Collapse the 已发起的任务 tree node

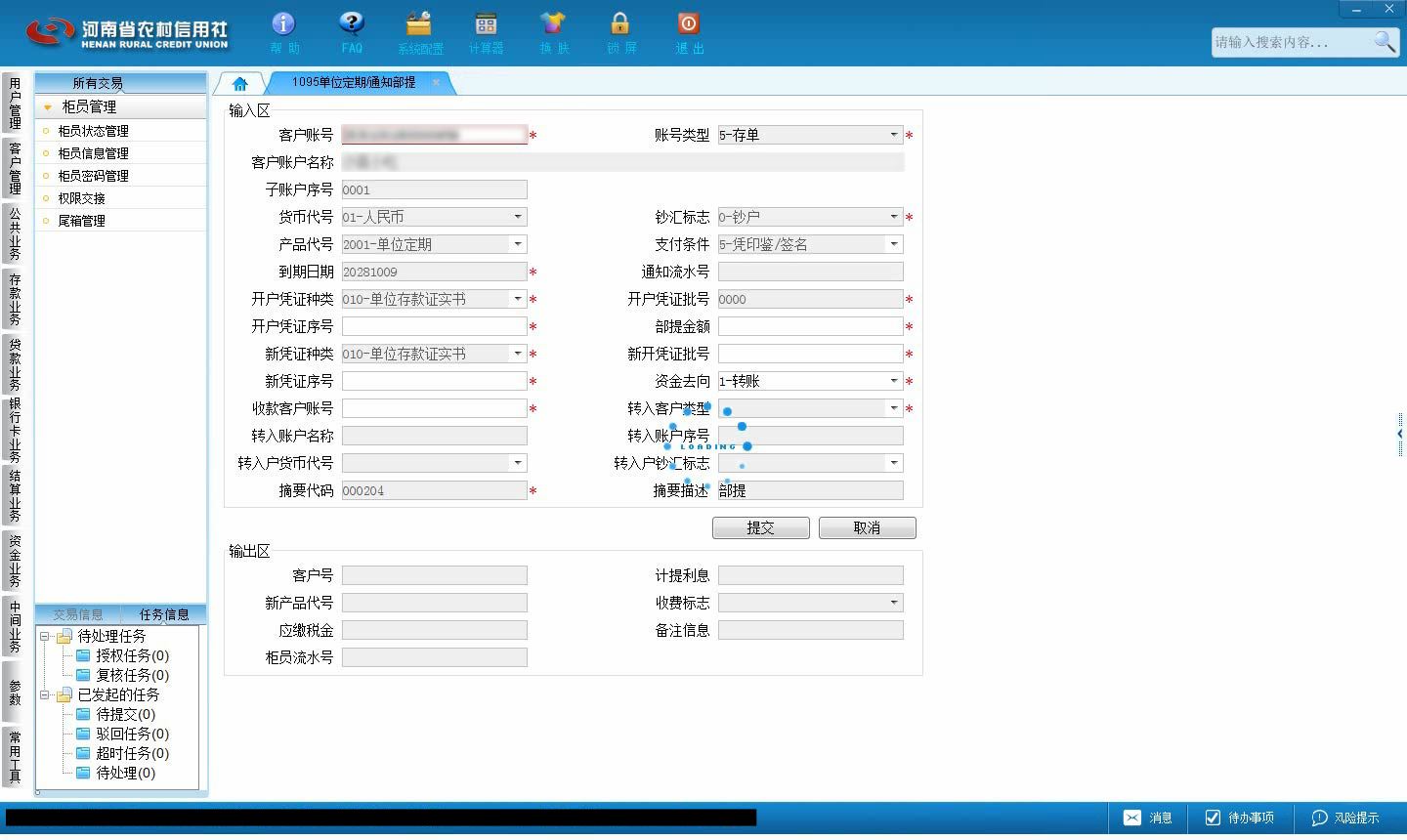44,694
